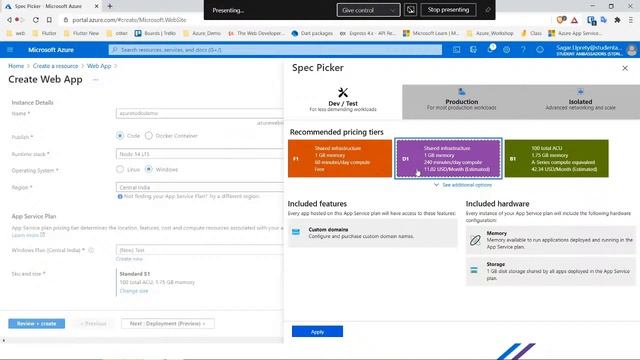Close the Spec Picker panel
This screenshot has width=640, height=360.
point(625,68)
